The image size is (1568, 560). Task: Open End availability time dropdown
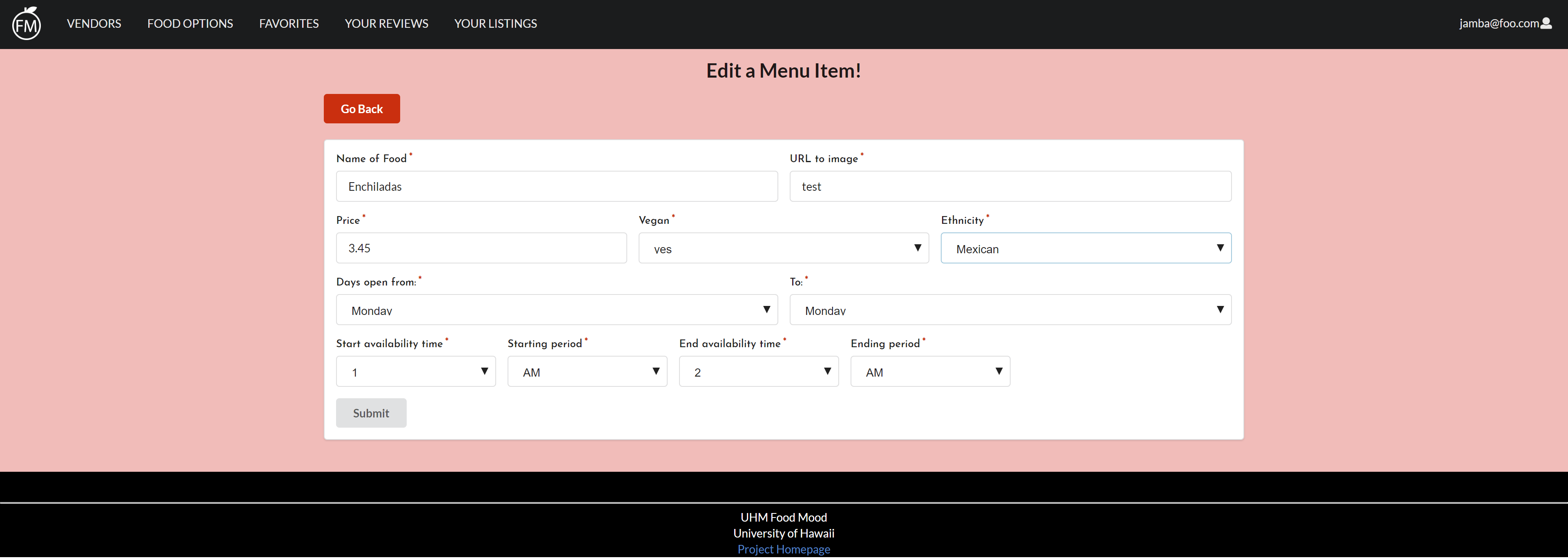click(x=758, y=371)
